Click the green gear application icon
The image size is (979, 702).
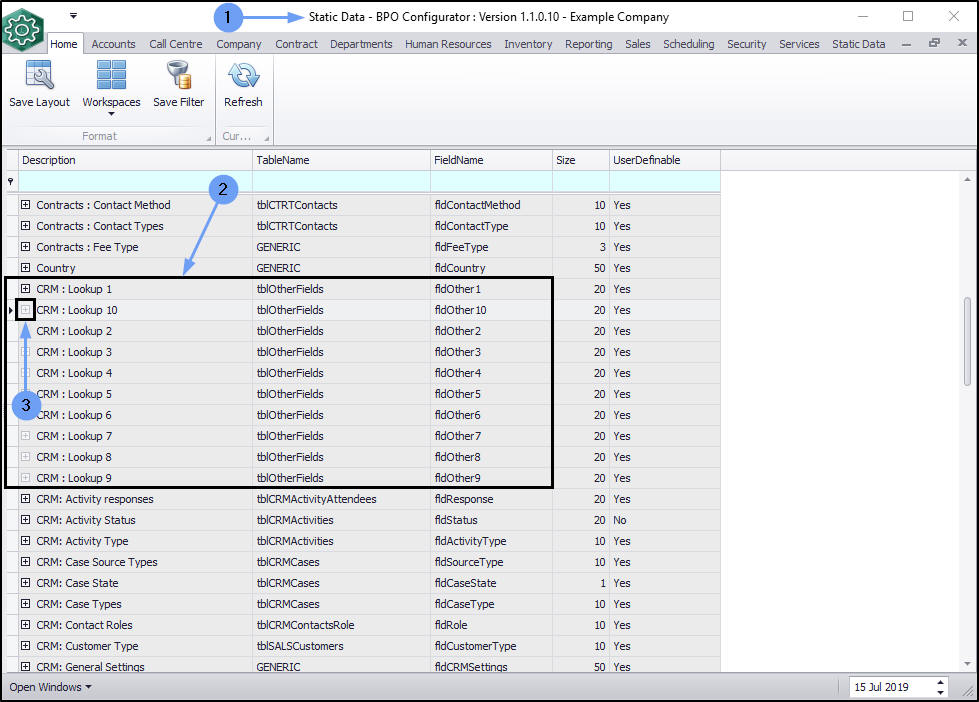tap(22, 29)
